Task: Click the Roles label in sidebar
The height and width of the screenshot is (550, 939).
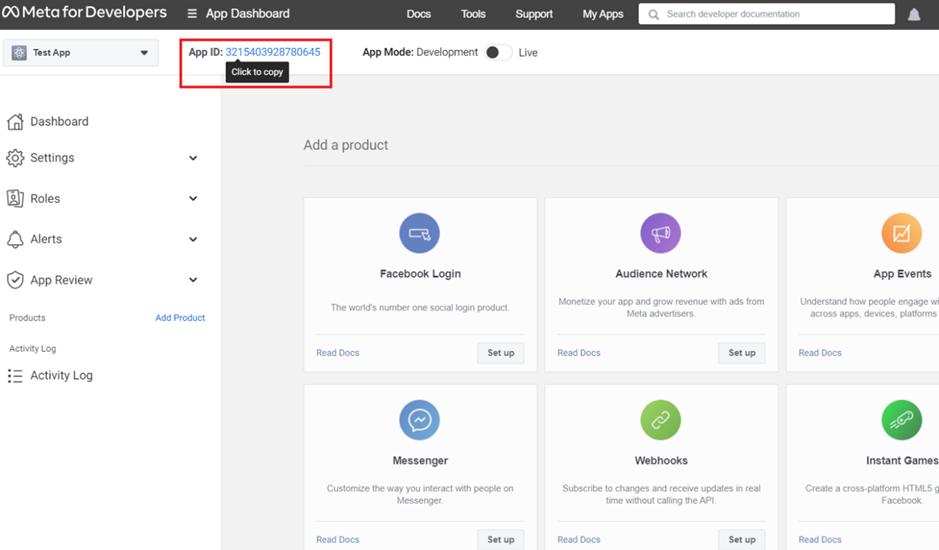Action: click(45, 198)
